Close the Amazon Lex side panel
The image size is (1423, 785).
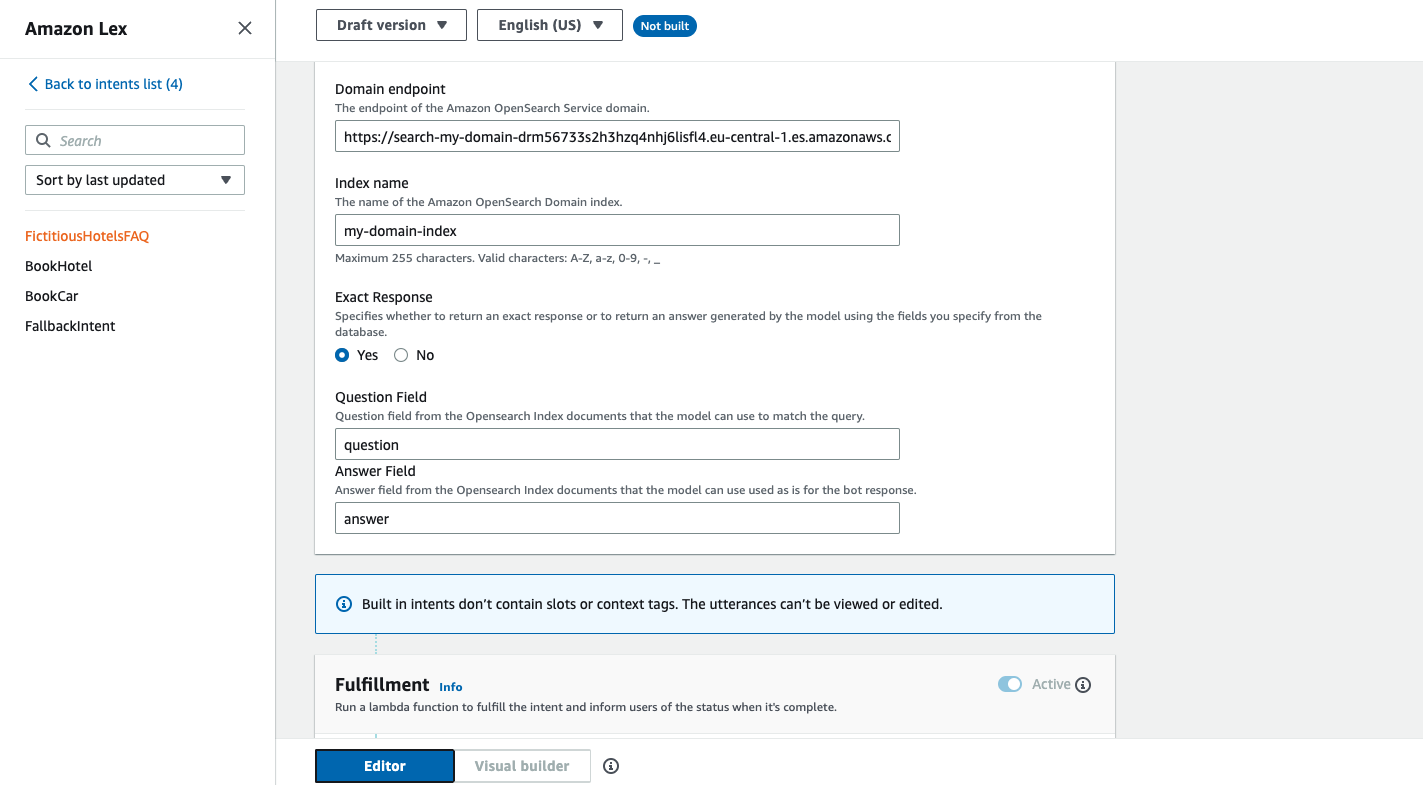pos(244,28)
